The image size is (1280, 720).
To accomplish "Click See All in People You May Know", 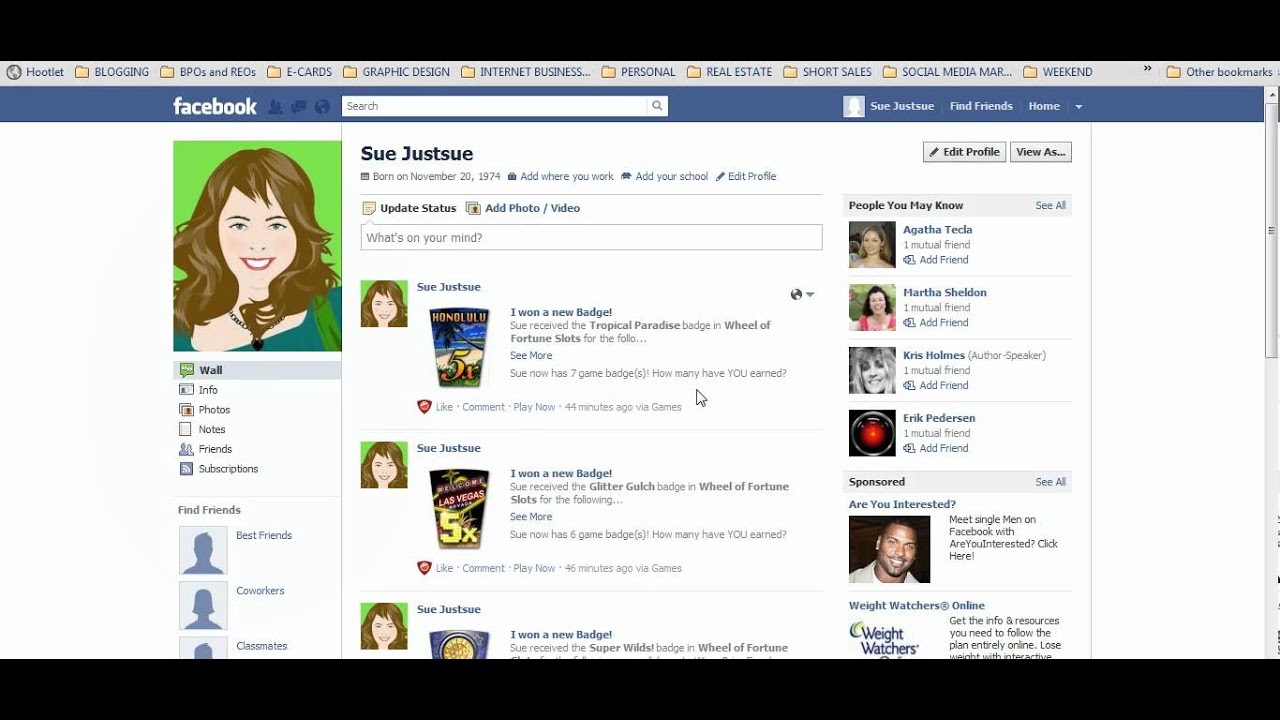I will (1050, 205).
